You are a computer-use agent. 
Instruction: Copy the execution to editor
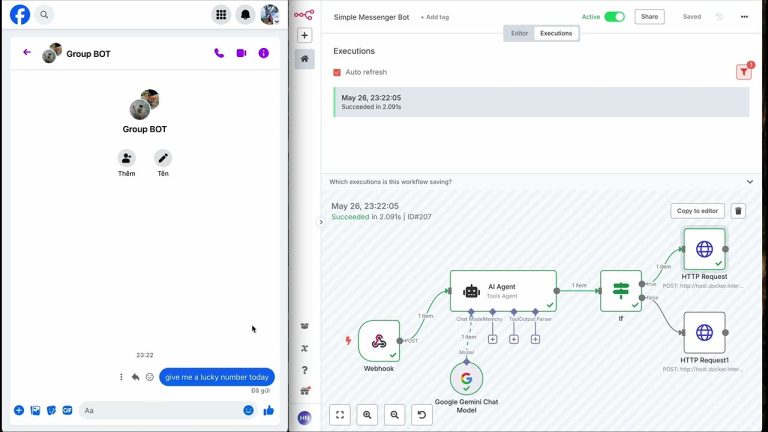697,211
